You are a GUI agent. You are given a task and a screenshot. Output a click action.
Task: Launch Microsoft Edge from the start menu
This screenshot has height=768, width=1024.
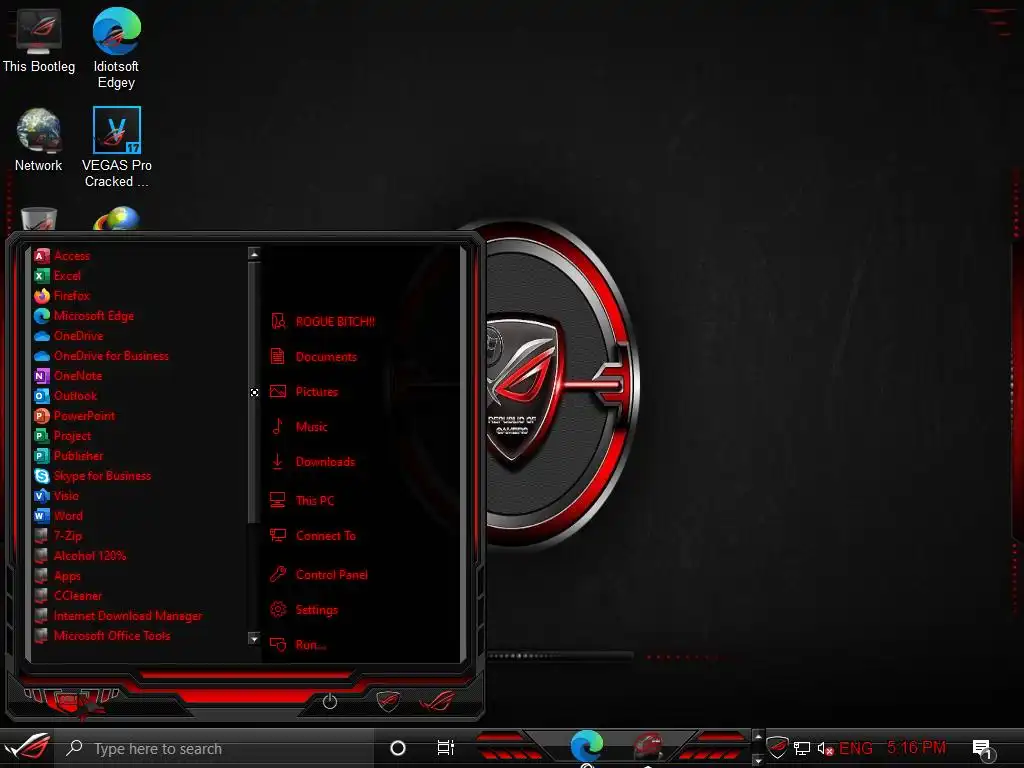pos(84,316)
